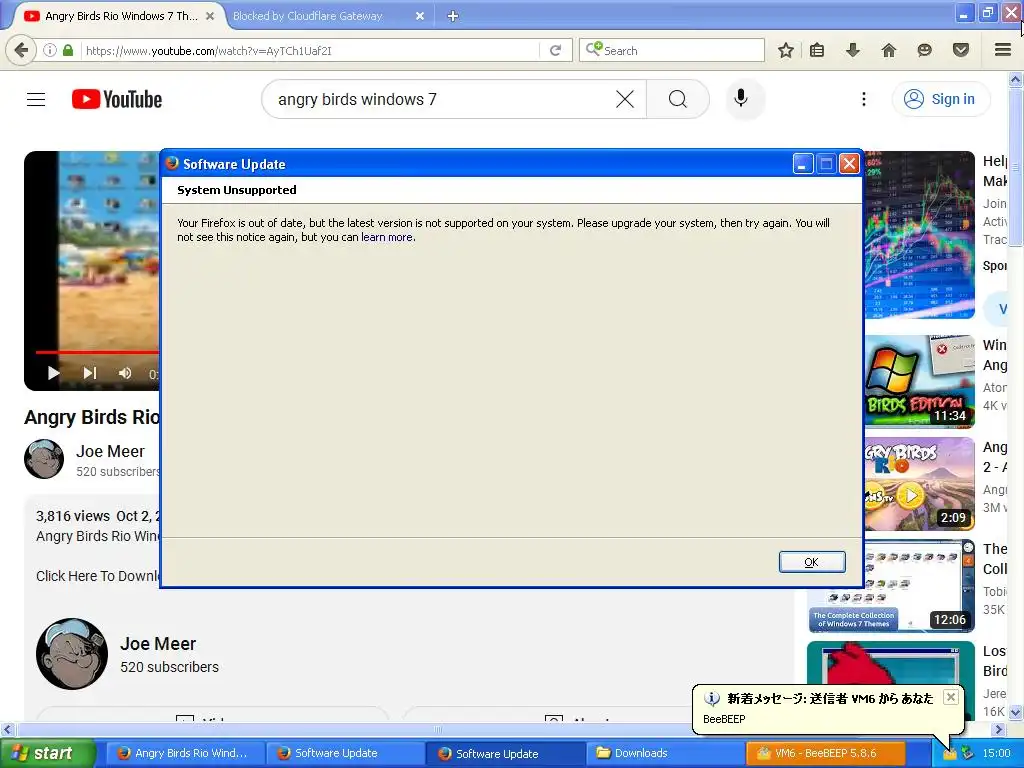Reload the page with refresh icon
Viewport: 1024px width, 768px height.
coord(556,50)
